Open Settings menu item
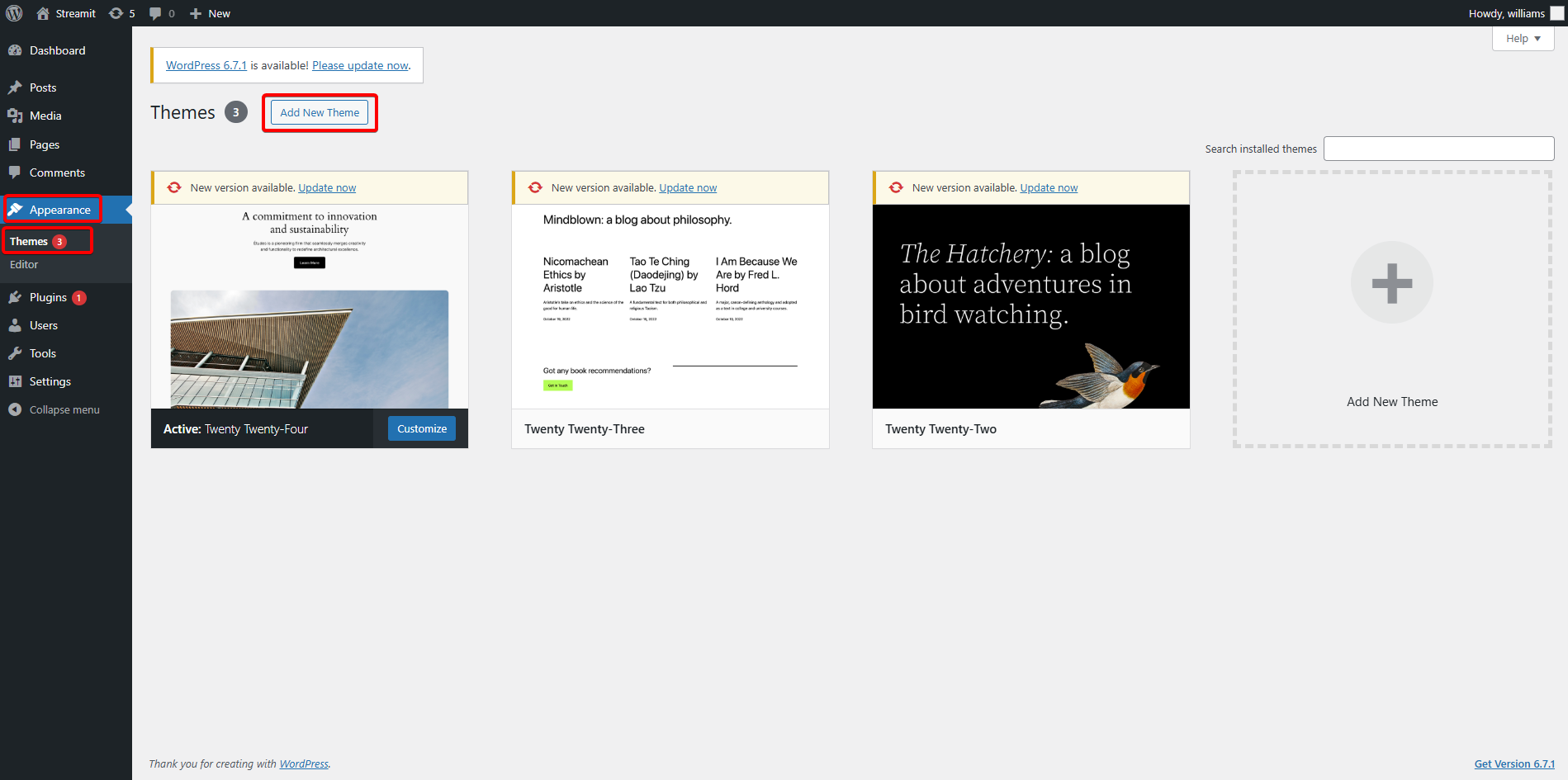Image resolution: width=1568 pixels, height=780 pixels. [x=66, y=381]
